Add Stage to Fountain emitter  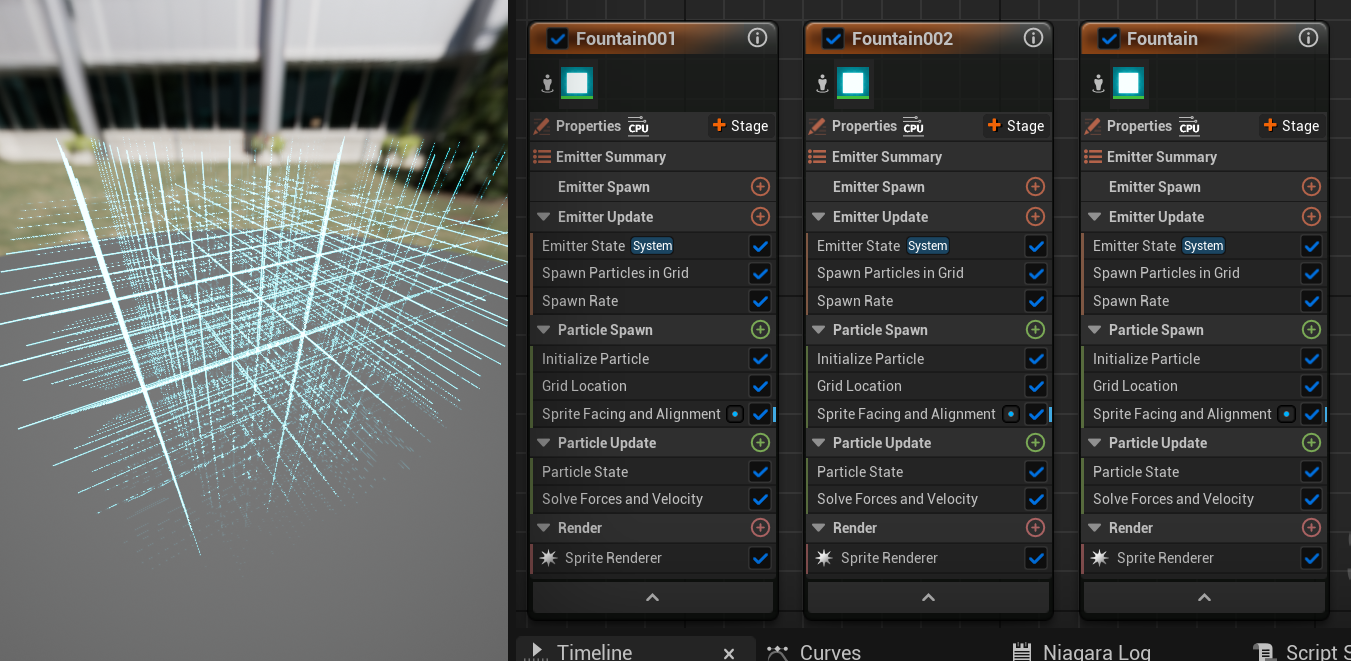(1291, 126)
